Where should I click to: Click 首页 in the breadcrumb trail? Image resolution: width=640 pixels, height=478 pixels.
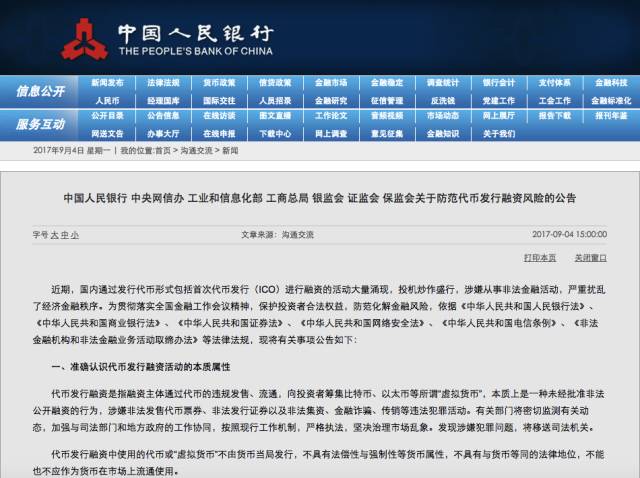tap(163, 151)
